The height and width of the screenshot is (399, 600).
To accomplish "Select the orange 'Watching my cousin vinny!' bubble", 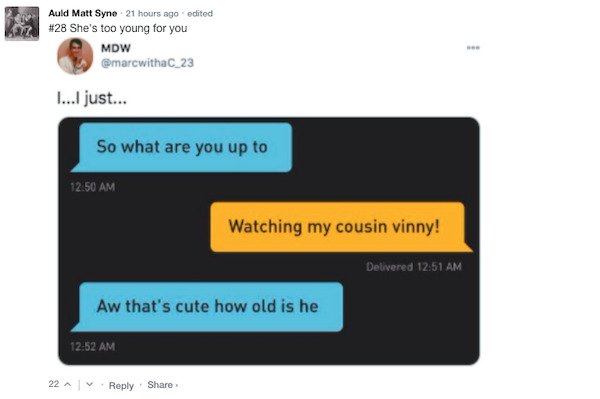I will (341, 227).
